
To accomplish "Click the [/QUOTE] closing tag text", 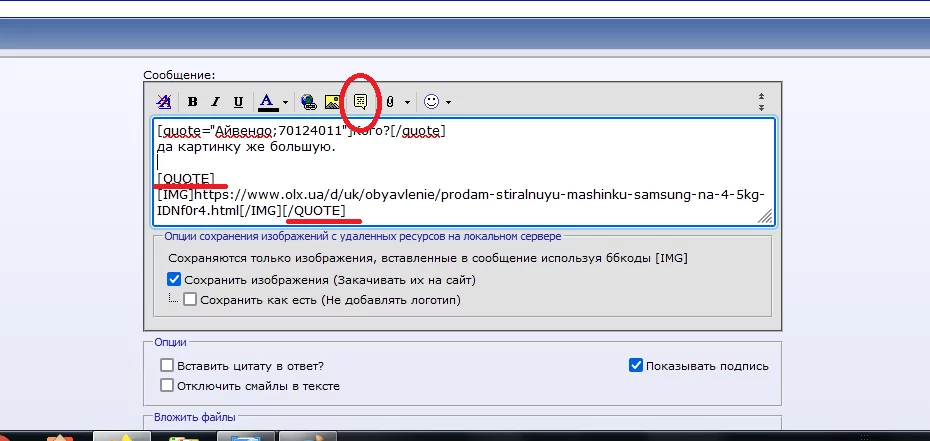I will [x=314, y=211].
